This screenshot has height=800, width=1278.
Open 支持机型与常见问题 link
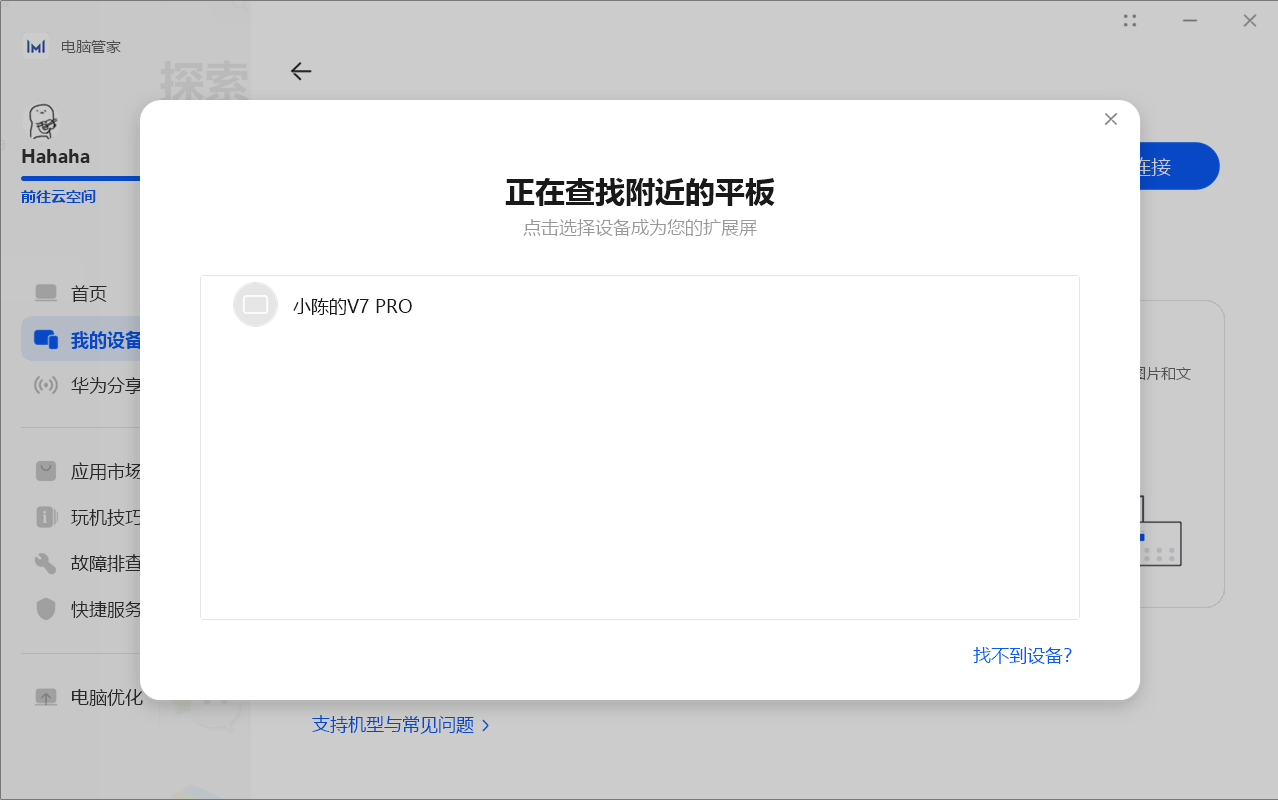click(x=393, y=725)
